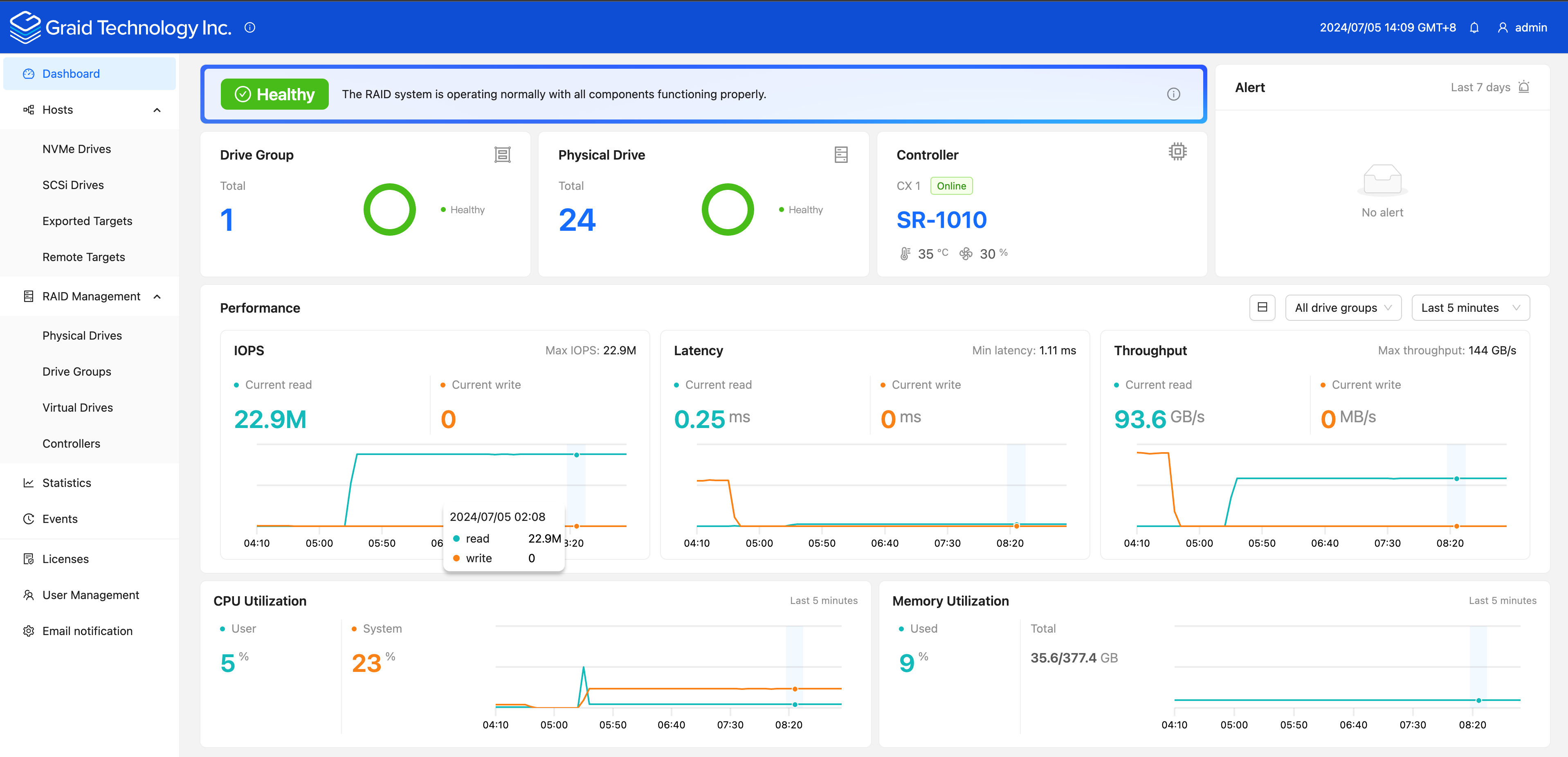
Task: Click the Statistics chart icon
Action: pos(29,482)
